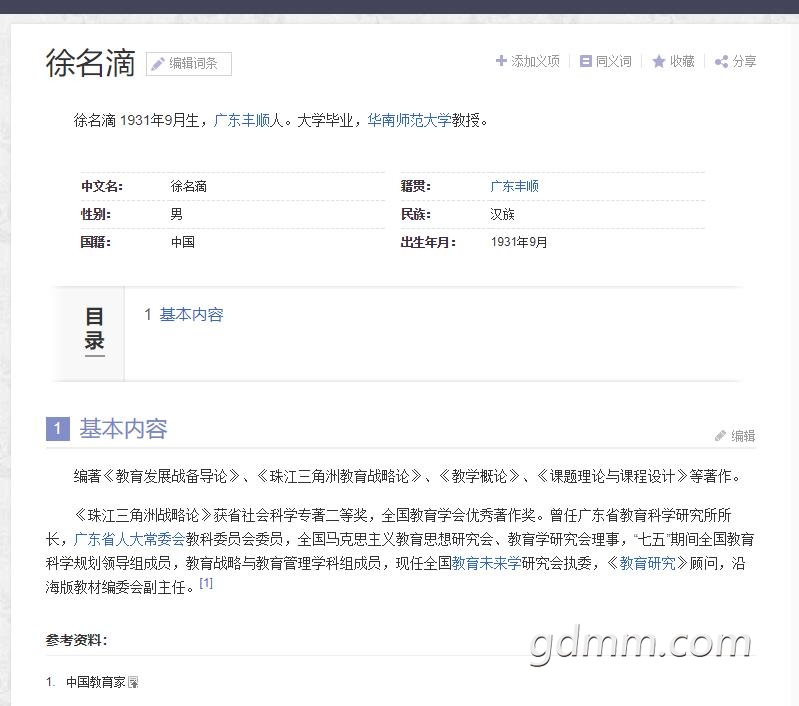Follow the 华南师范大学 hyperlink
Image resolution: width=799 pixels, height=706 pixels.
pos(409,121)
